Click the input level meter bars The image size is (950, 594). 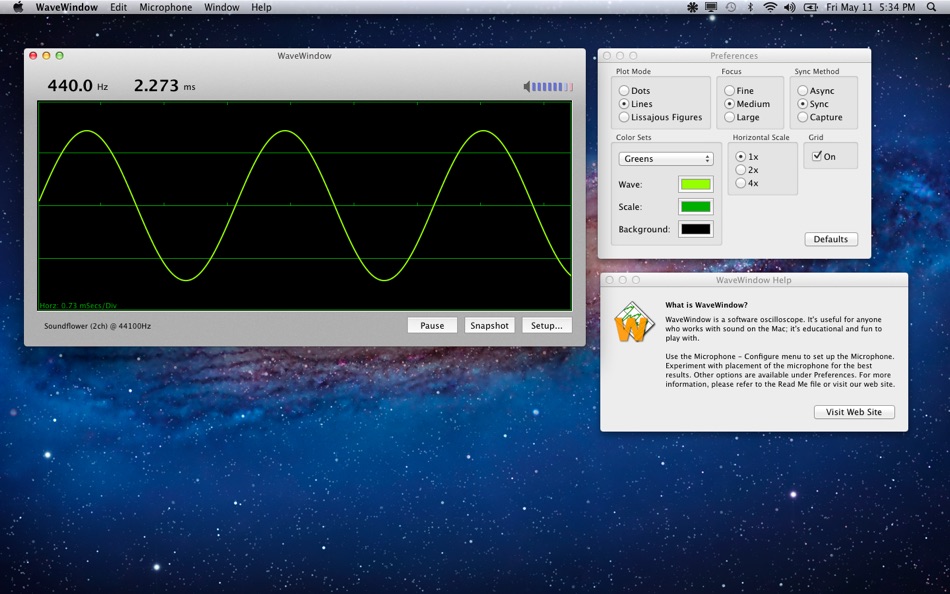click(x=553, y=87)
